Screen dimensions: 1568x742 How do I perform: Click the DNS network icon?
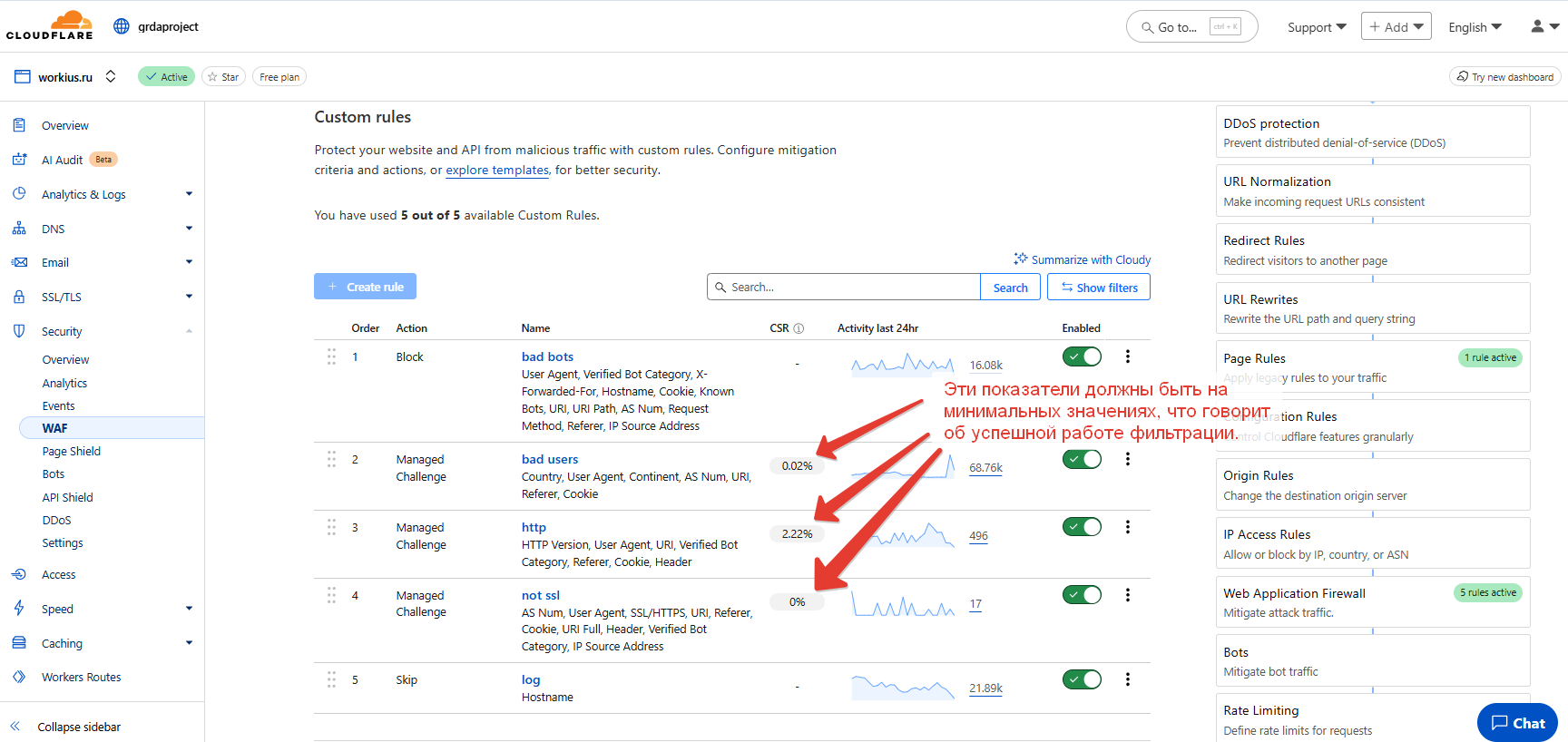pyautogui.click(x=19, y=229)
